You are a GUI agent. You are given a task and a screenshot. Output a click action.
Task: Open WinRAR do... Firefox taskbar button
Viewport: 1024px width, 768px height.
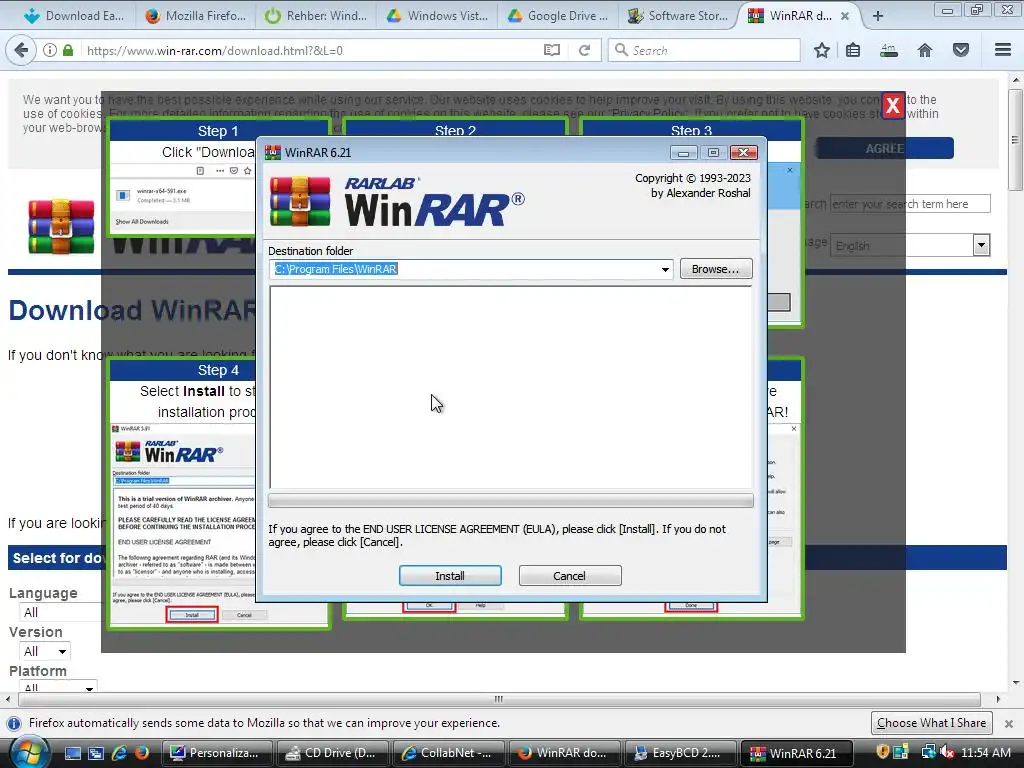click(563, 753)
